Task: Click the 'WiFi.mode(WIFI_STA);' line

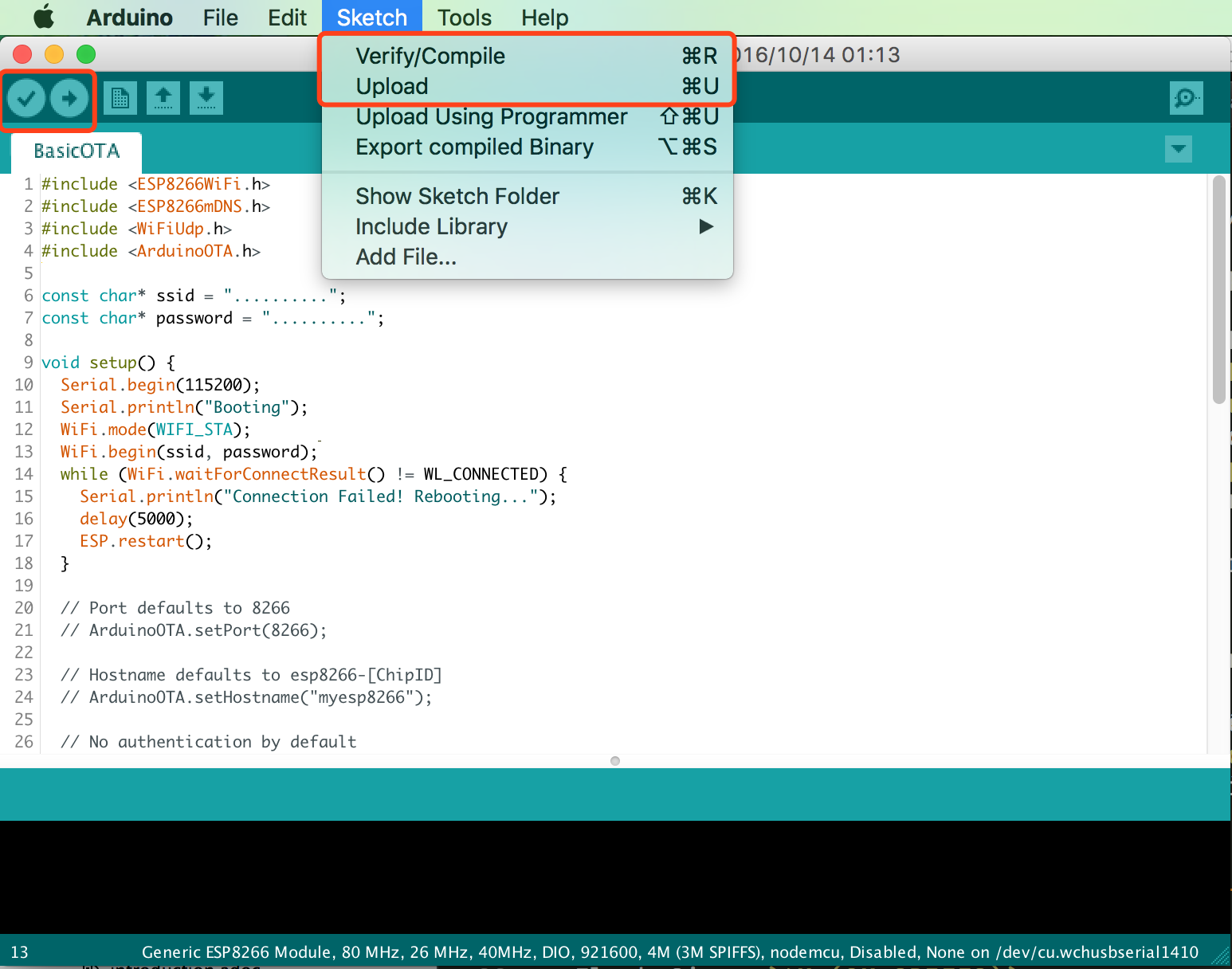Action: tap(155, 430)
